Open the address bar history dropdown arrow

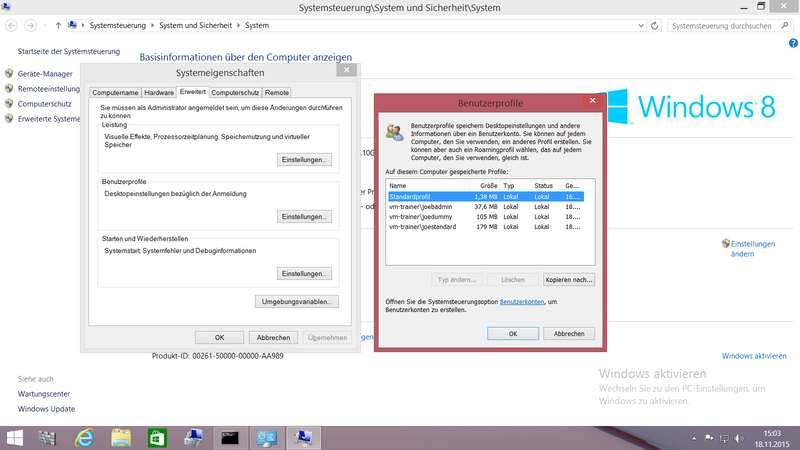coord(641,26)
